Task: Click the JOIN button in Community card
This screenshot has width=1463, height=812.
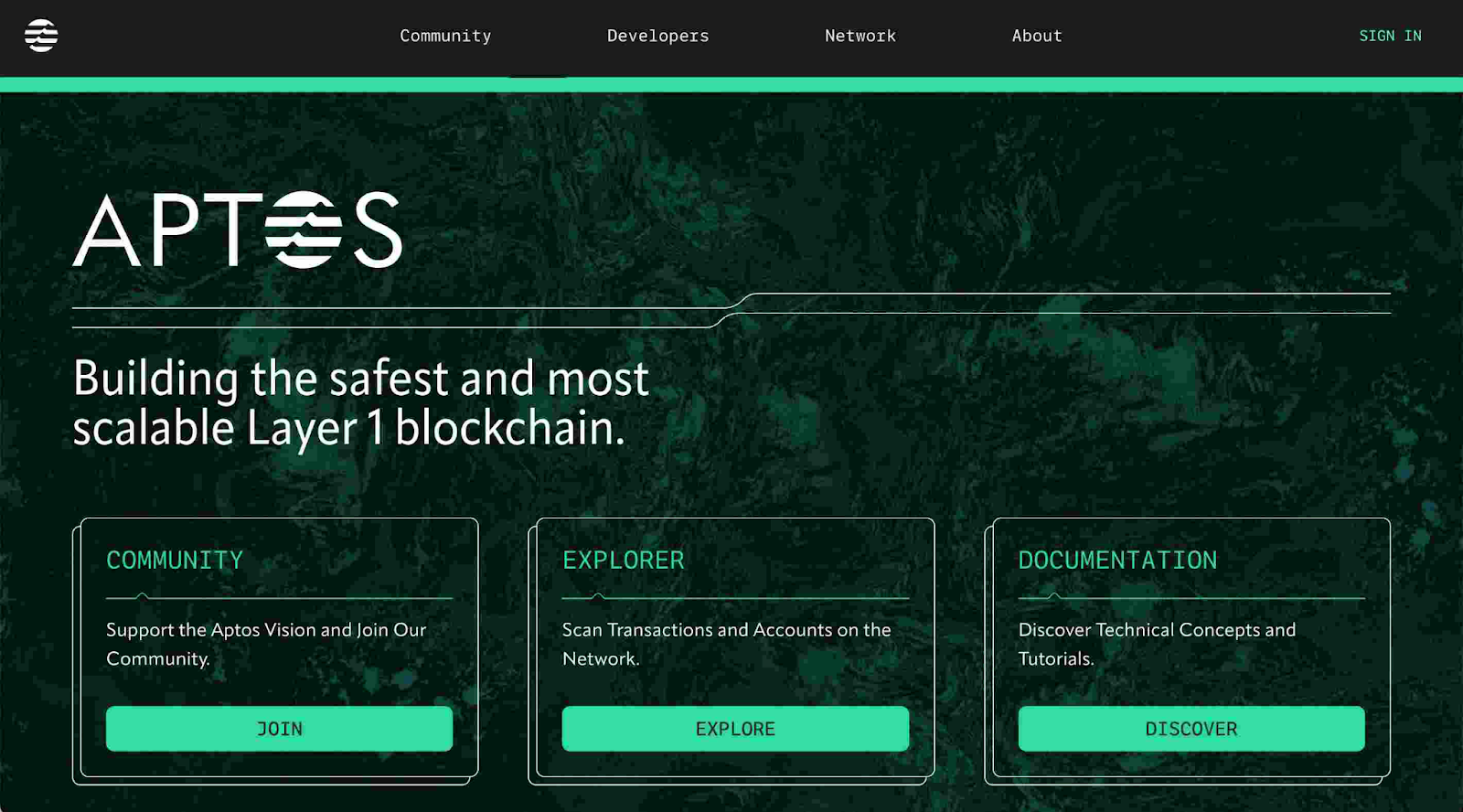Action: click(x=279, y=729)
